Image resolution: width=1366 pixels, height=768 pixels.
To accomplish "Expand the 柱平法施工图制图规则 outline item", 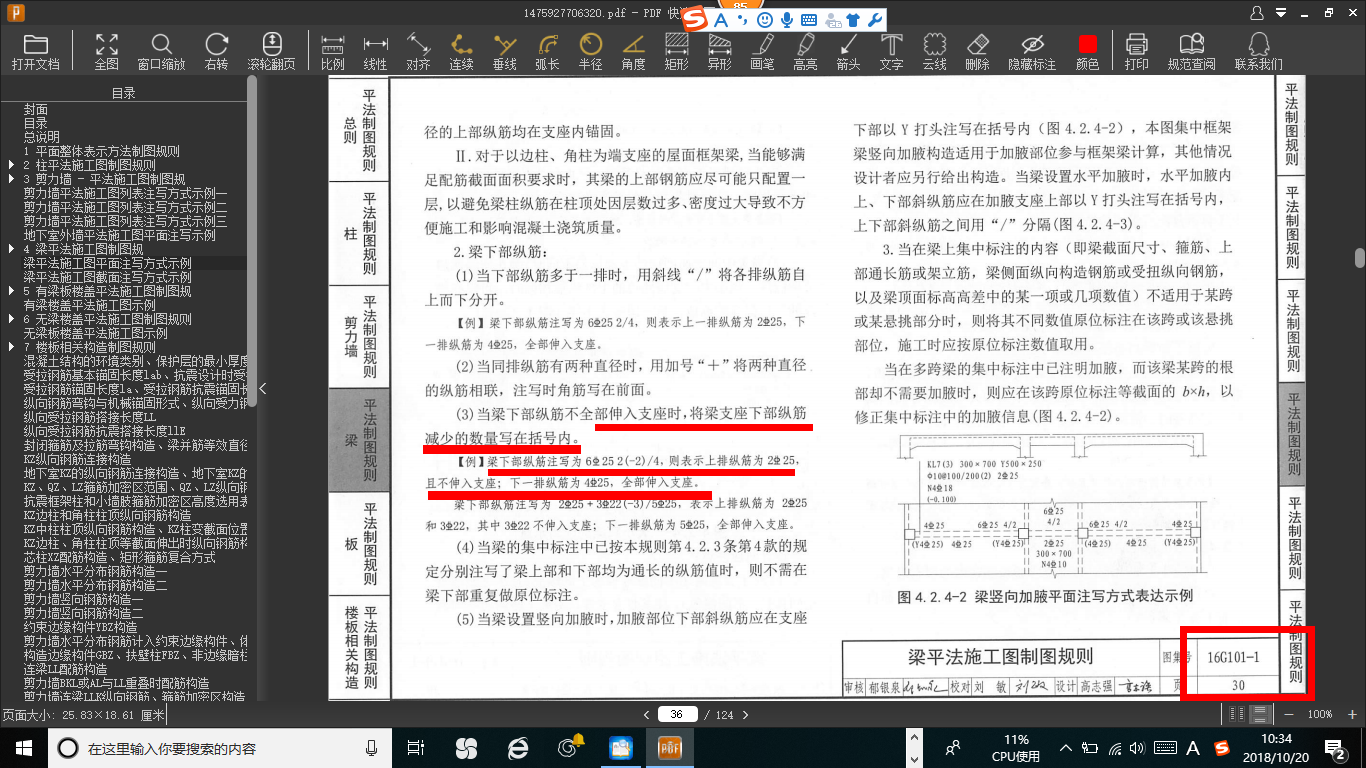I will pyautogui.click(x=11, y=165).
